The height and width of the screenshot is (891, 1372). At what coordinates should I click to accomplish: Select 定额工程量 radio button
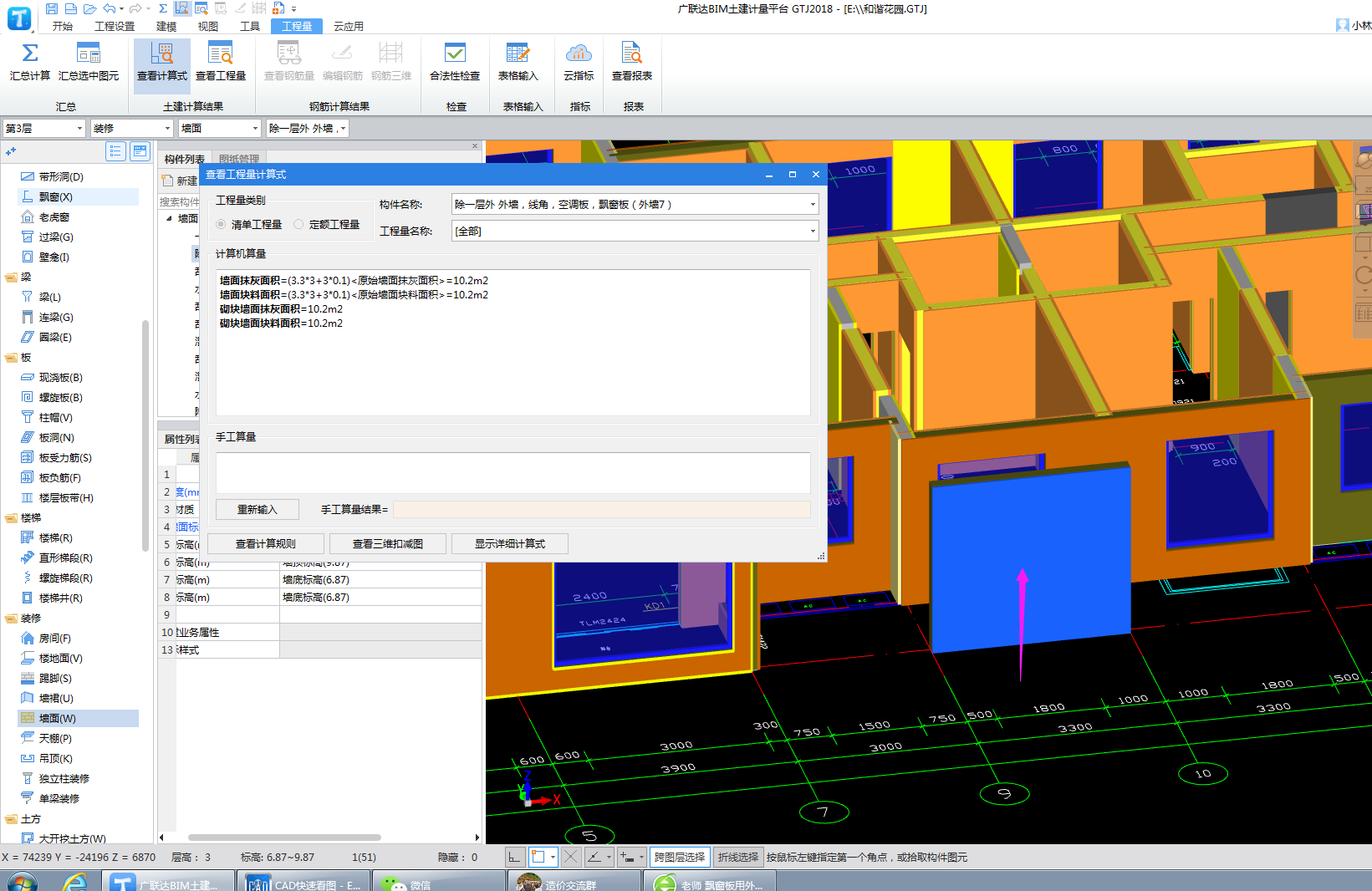(x=298, y=225)
